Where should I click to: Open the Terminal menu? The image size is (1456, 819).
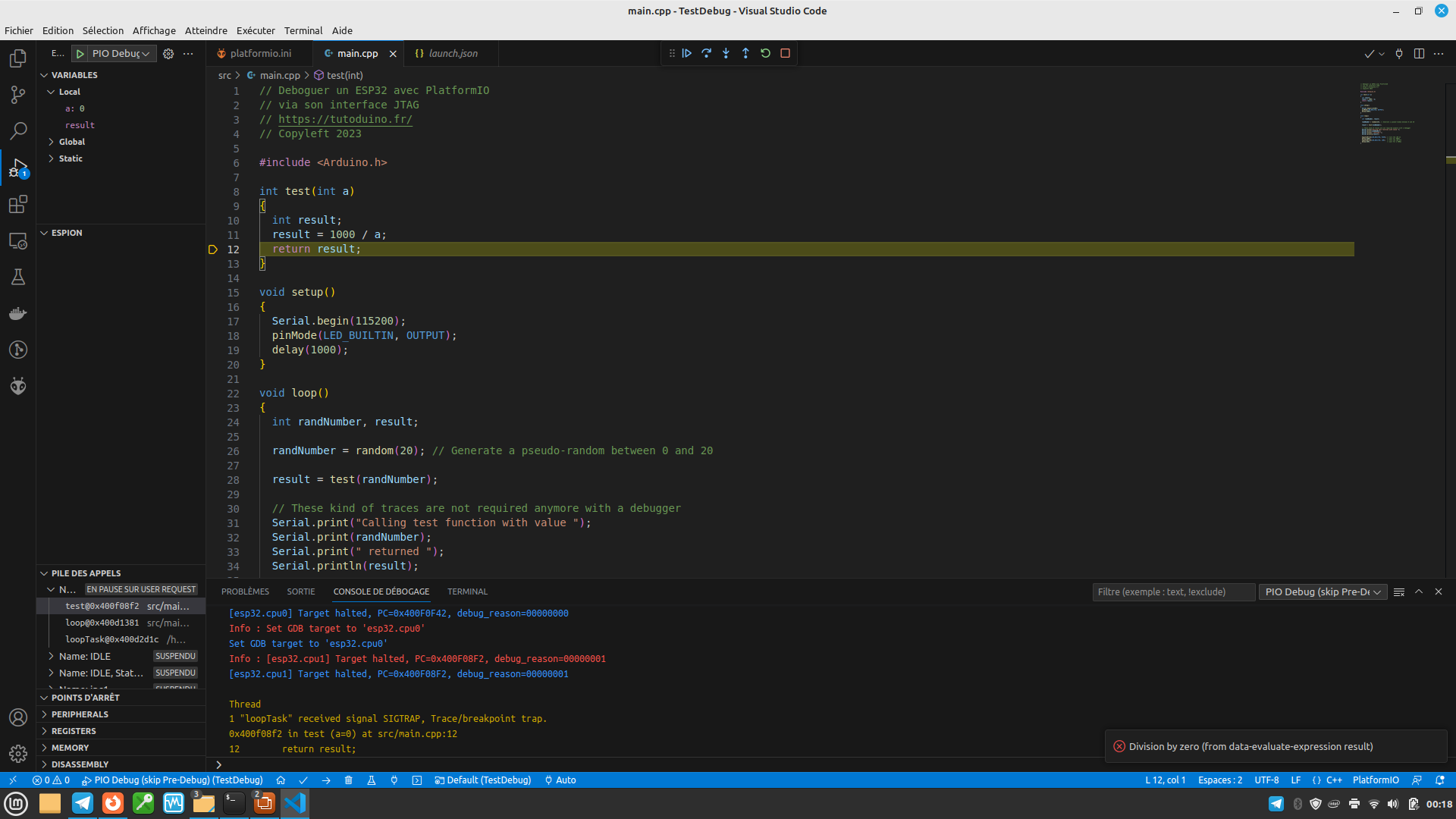[x=303, y=30]
